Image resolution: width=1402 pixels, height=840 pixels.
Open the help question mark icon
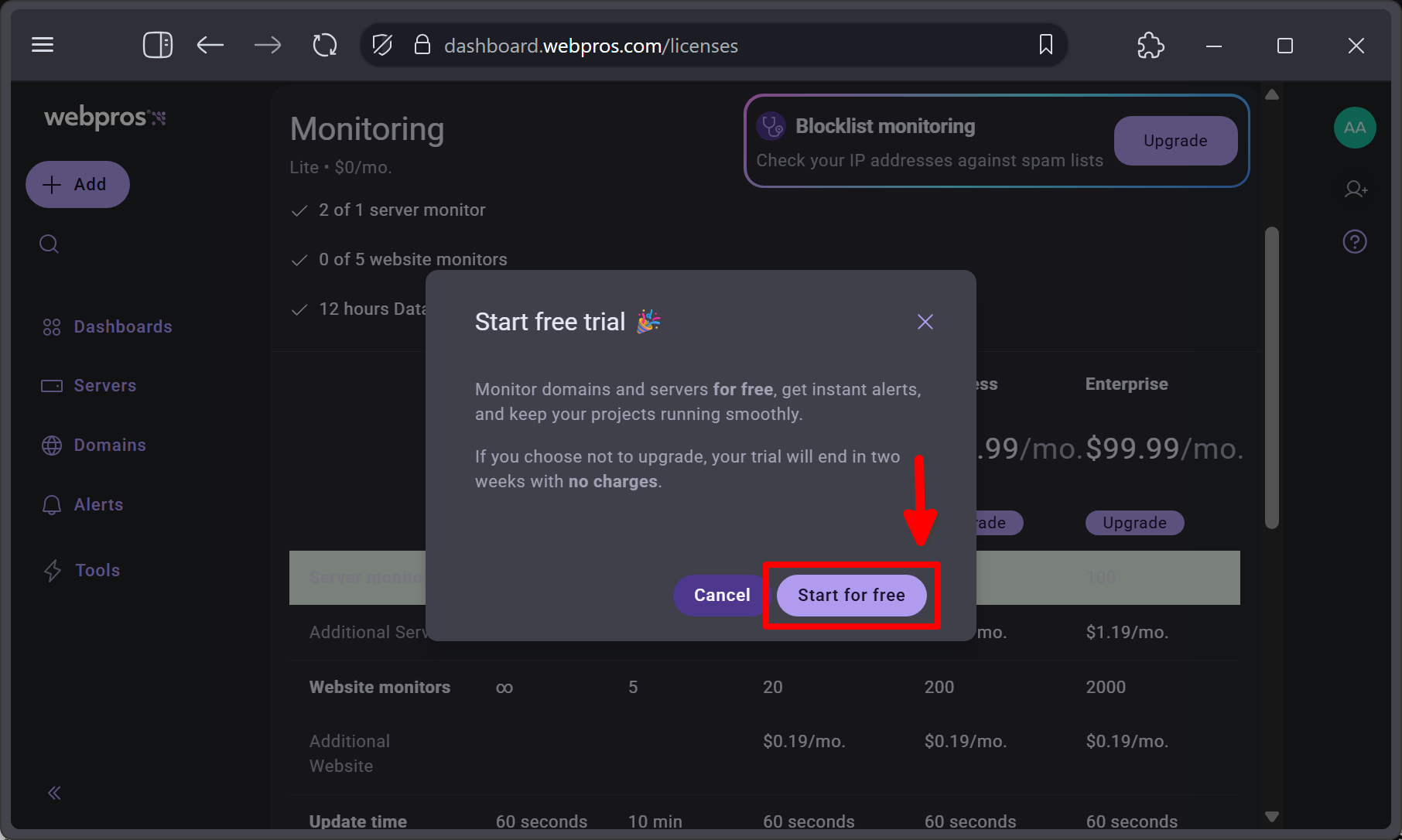(x=1355, y=242)
